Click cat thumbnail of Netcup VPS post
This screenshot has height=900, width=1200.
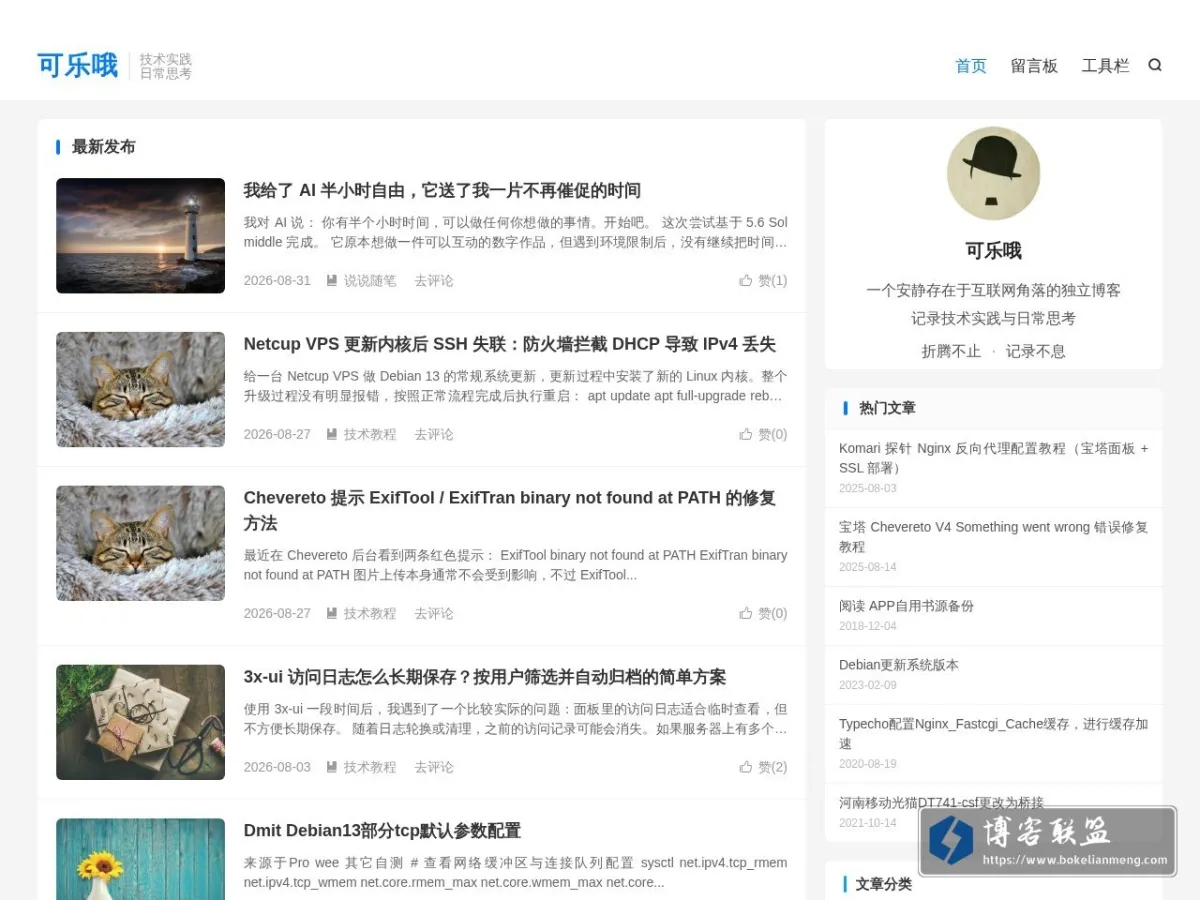pyautogui.click(x=140, y=390)
